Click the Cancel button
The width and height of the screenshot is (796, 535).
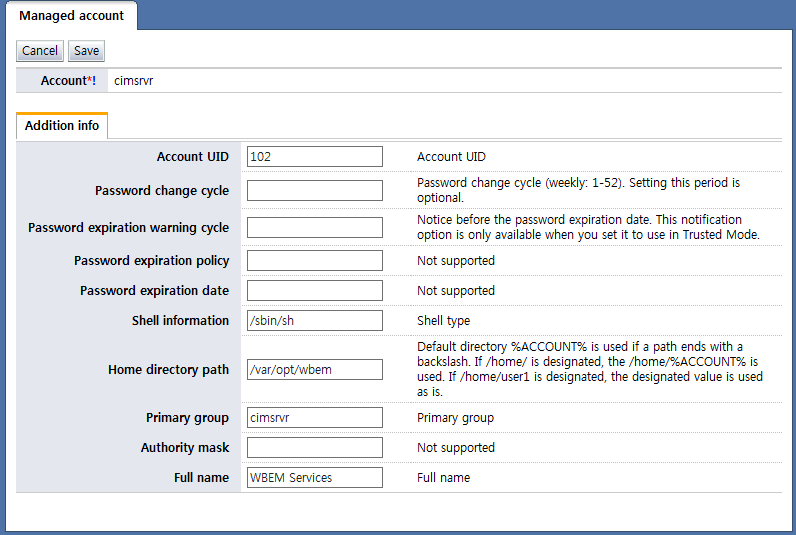(40, 51)
